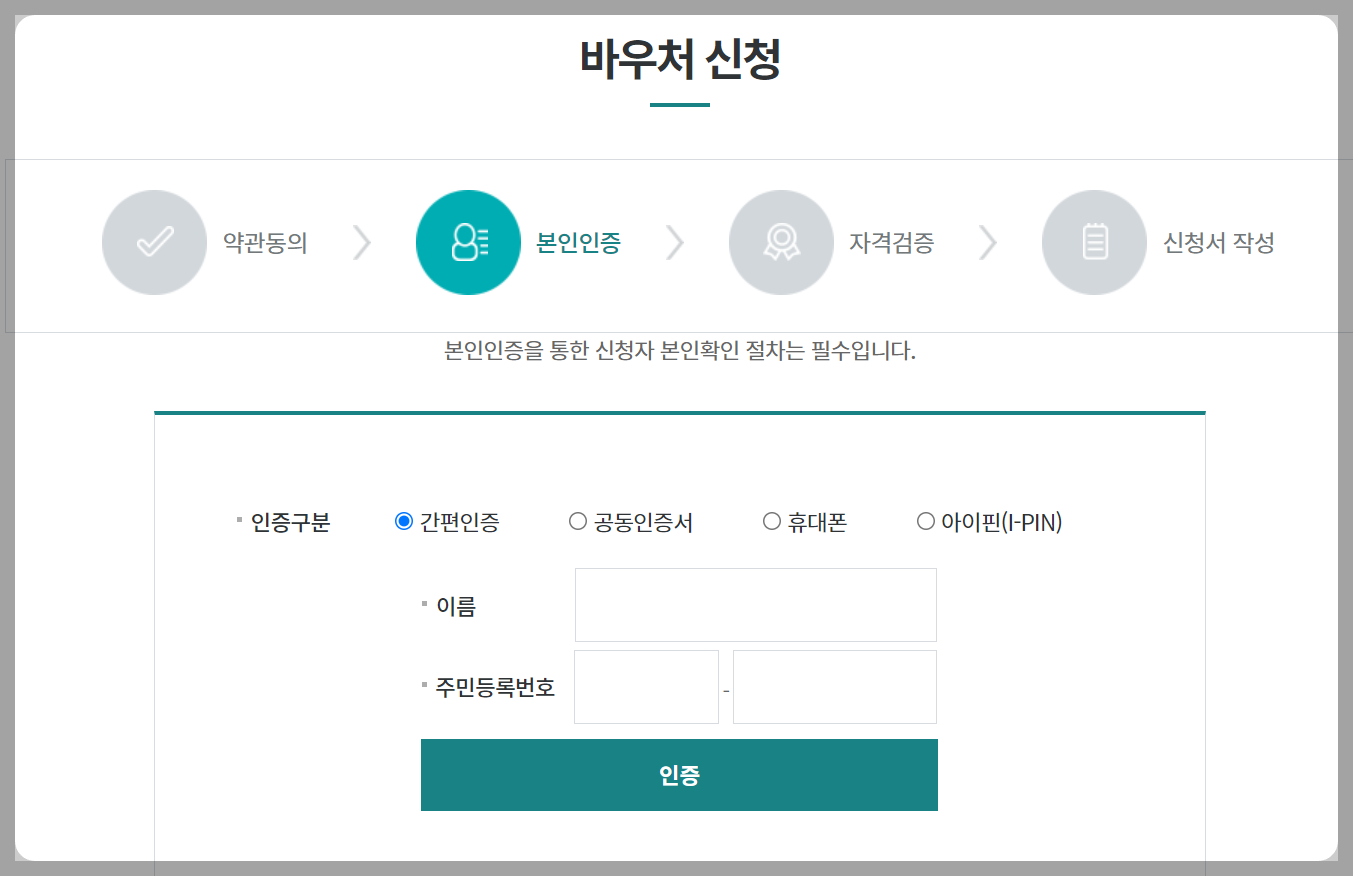Viewport: 1353px width, 876px height.
Task: Click into the 이름 name field
Action: pyautogui.click(x=755, y=604)
